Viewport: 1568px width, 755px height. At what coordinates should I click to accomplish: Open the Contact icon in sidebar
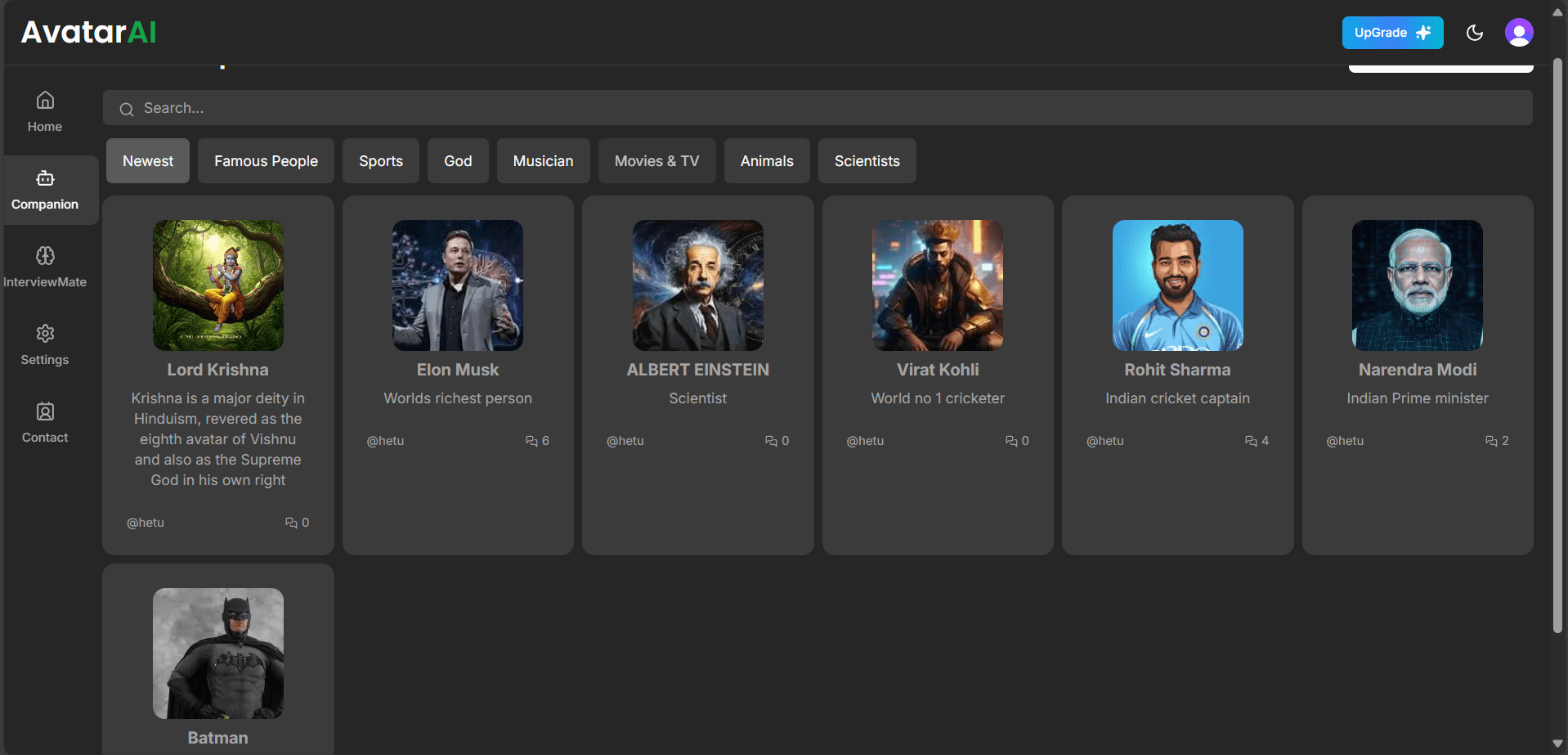point(45,411)
